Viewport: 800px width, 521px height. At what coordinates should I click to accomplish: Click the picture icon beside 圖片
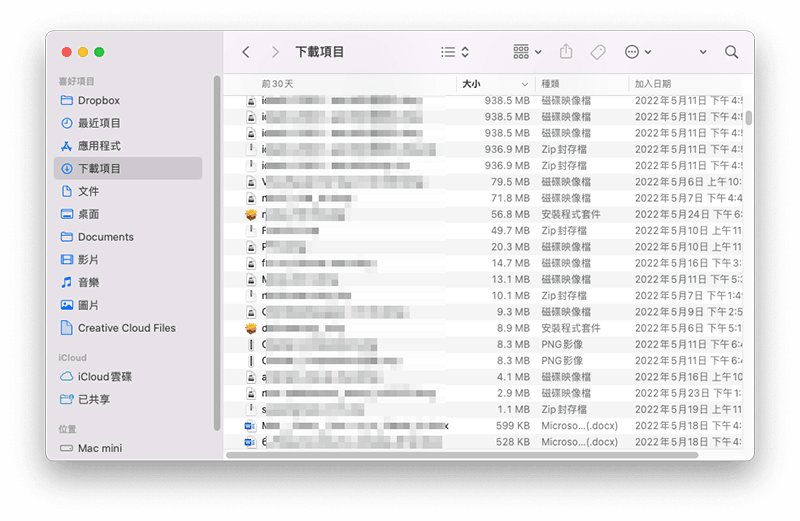point(67,305)
